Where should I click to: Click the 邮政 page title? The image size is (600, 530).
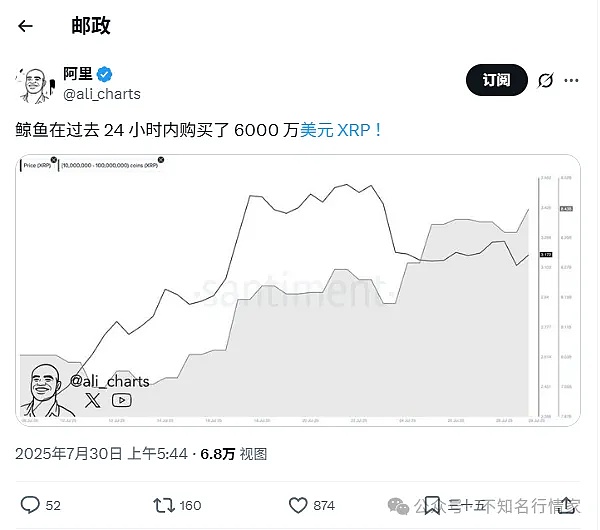tap(90, 26)
